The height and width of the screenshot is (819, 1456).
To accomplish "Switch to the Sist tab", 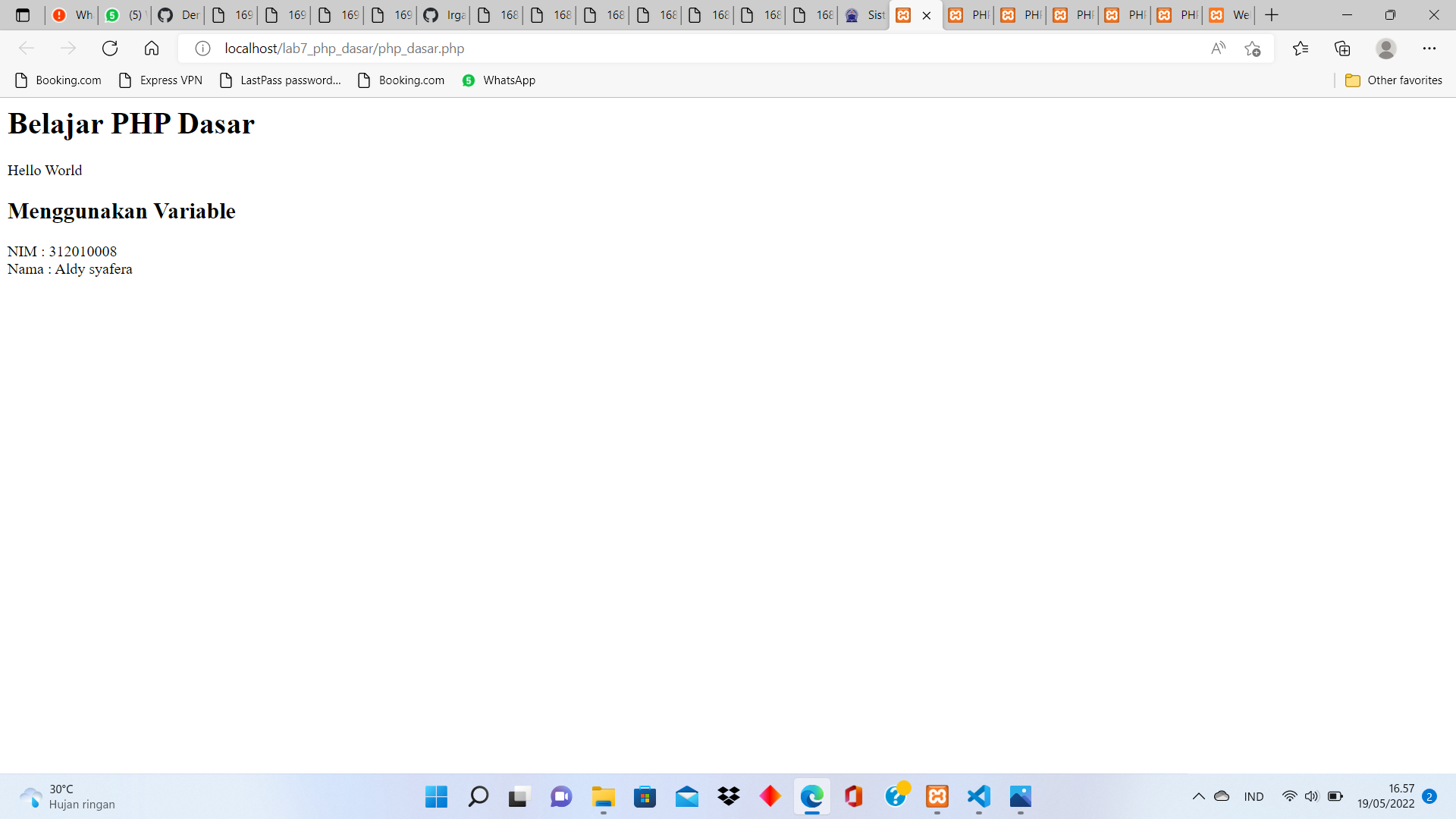I will click(x=864, y=15).
